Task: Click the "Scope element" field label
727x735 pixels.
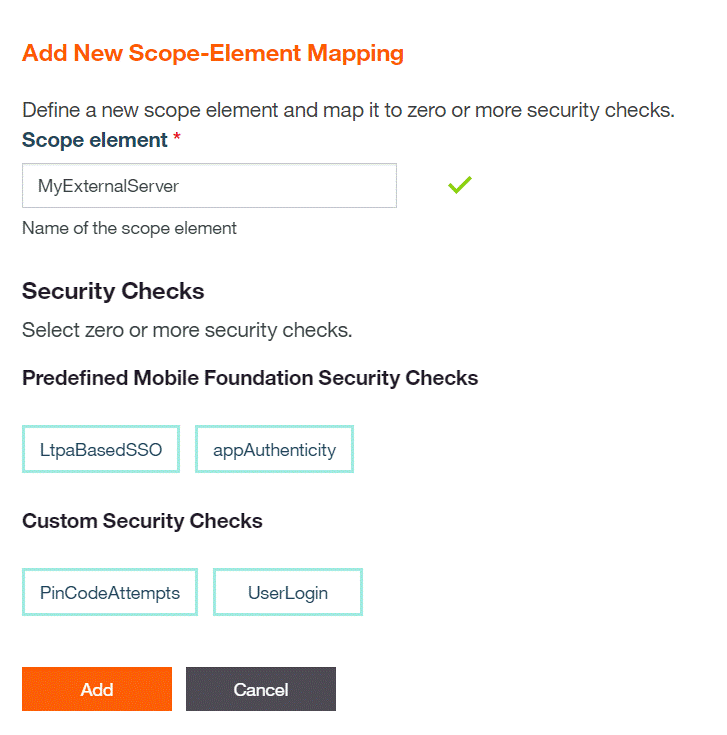Action: [94, 140]
